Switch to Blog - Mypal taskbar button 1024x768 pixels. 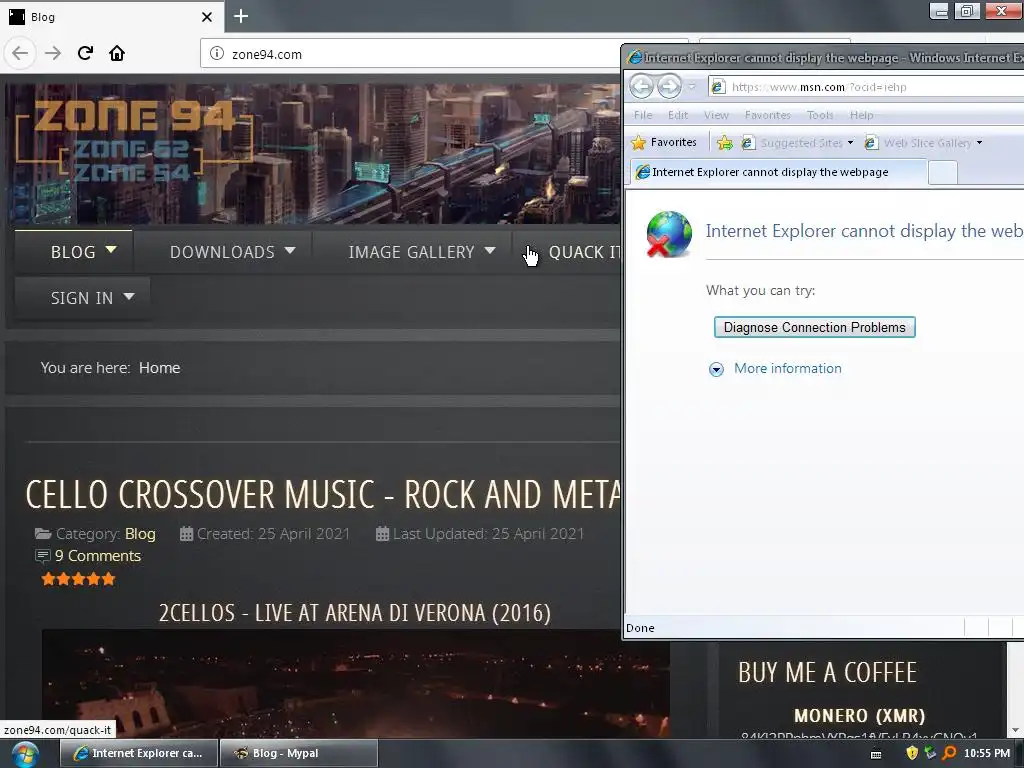298,753
